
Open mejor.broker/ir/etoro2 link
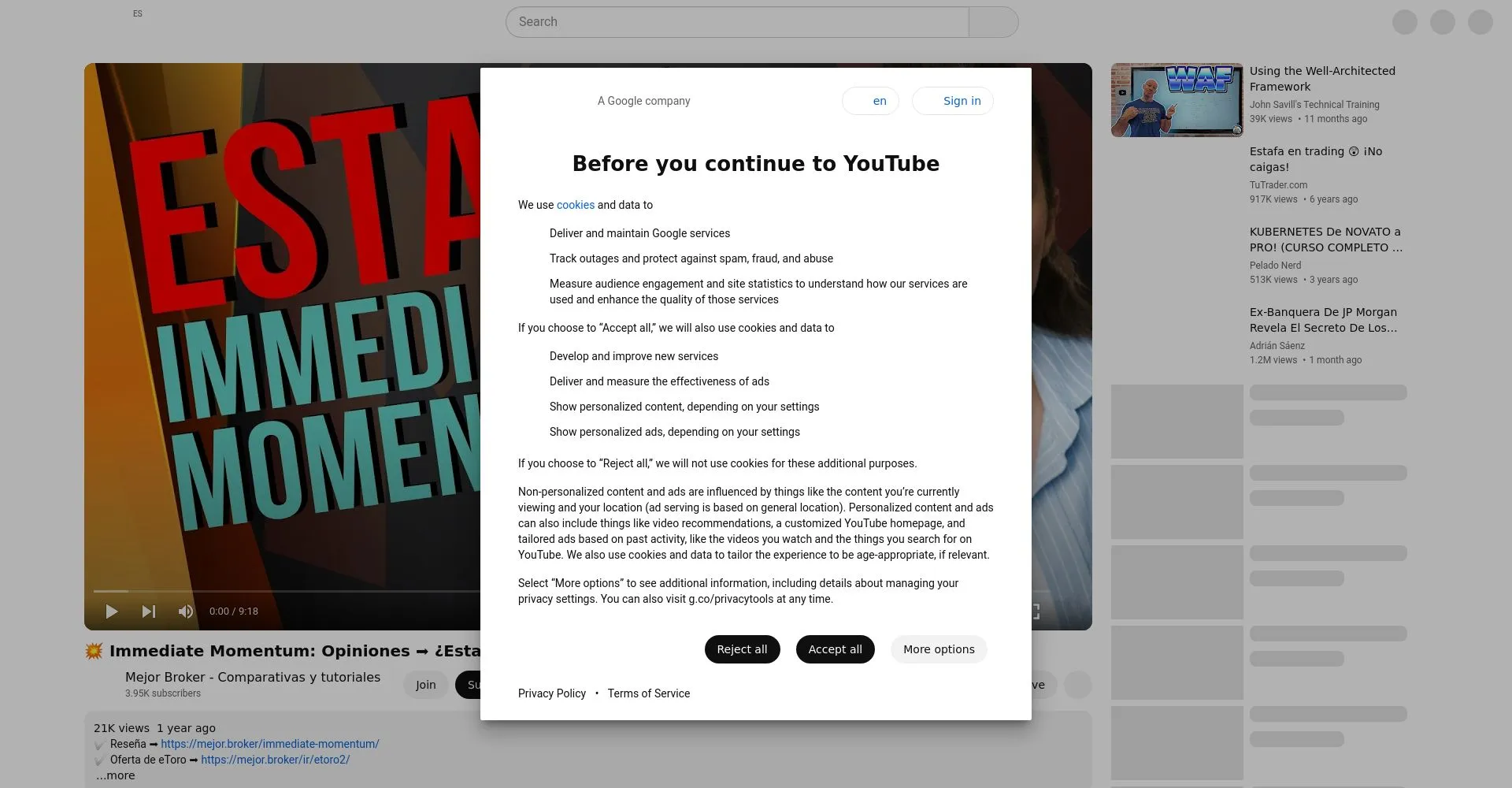(275, 760)
